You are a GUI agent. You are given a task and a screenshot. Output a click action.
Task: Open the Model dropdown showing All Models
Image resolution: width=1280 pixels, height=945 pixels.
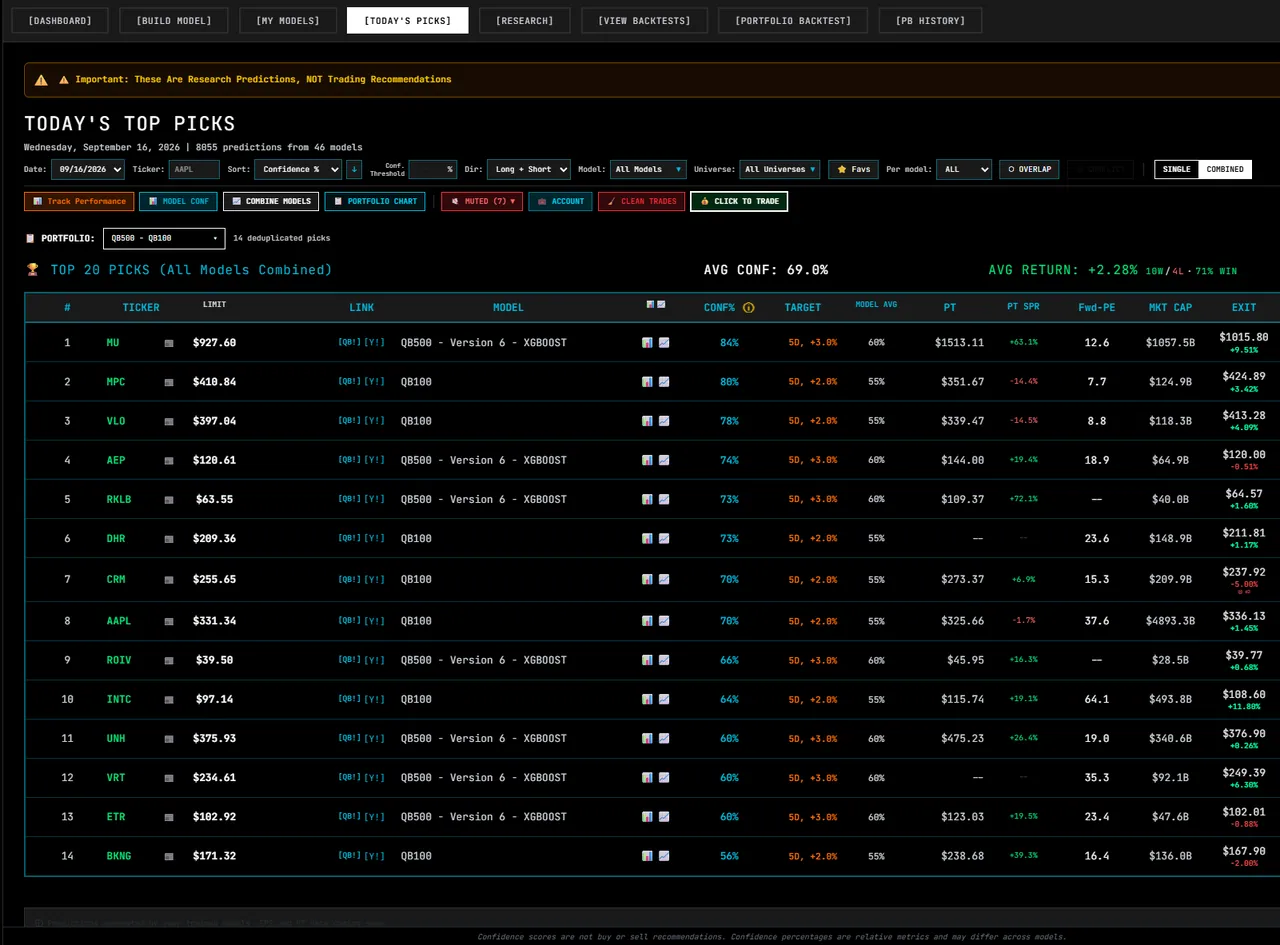pos(649,170)
